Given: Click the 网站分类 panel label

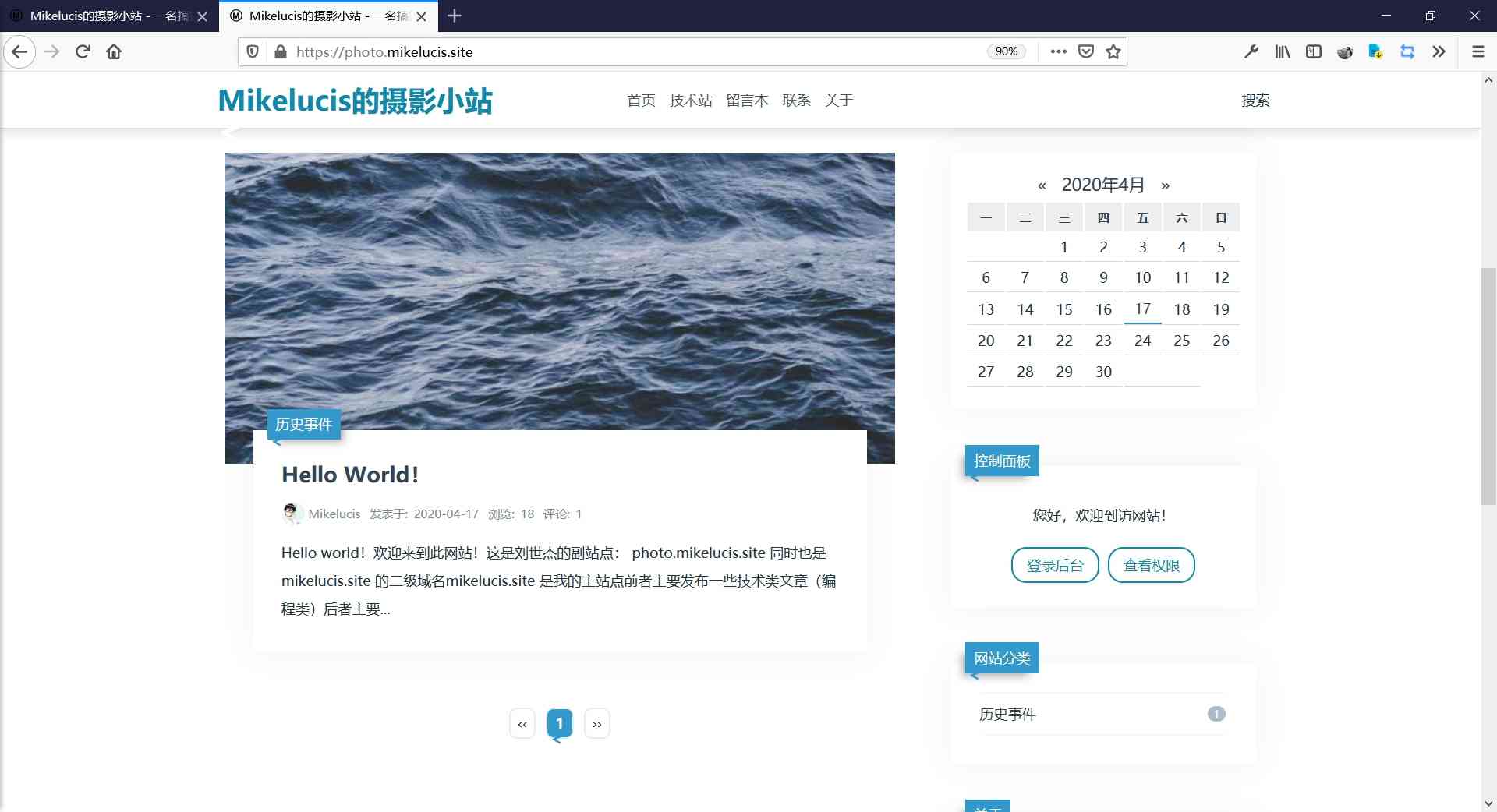Looking at the screenshot, I should [x=1002, y=658].
